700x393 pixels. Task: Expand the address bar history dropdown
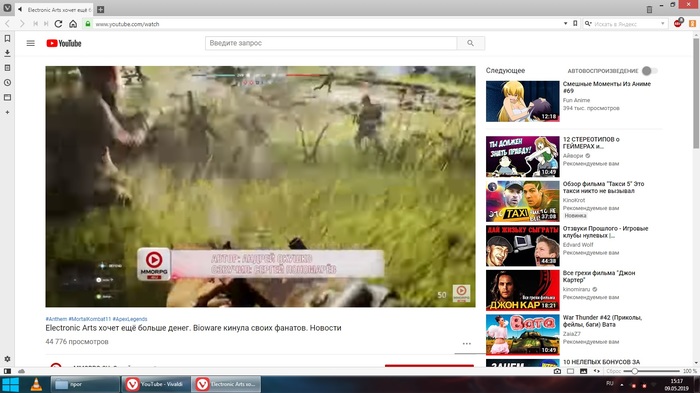[565, 24]
